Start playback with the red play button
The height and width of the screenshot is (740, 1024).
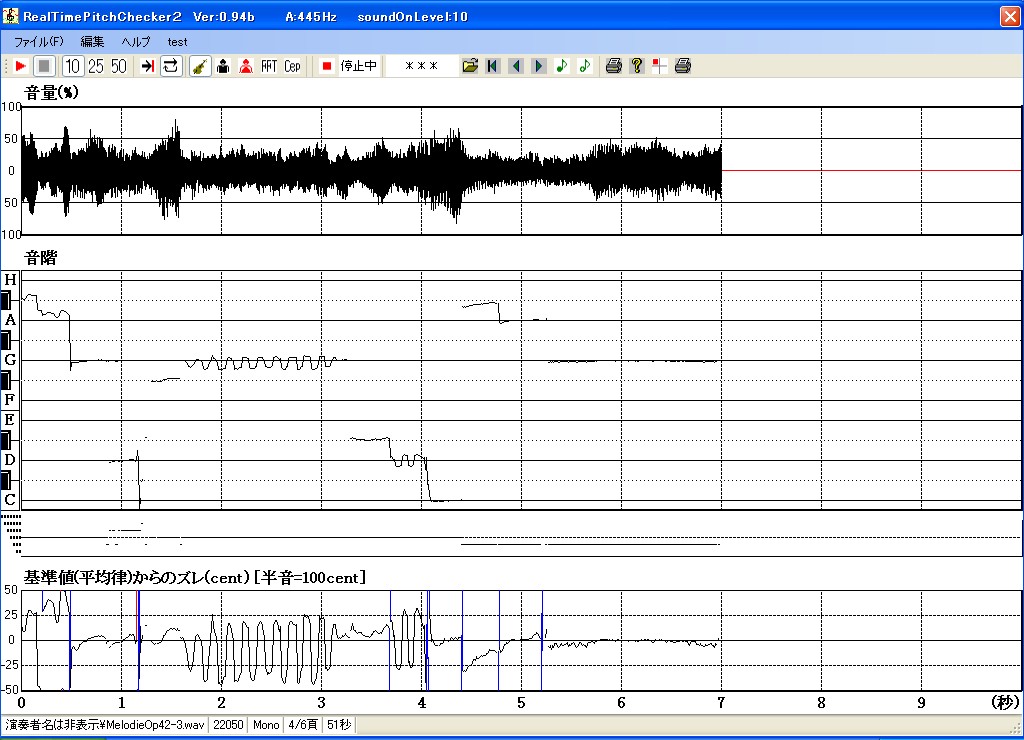click(20, 66)
